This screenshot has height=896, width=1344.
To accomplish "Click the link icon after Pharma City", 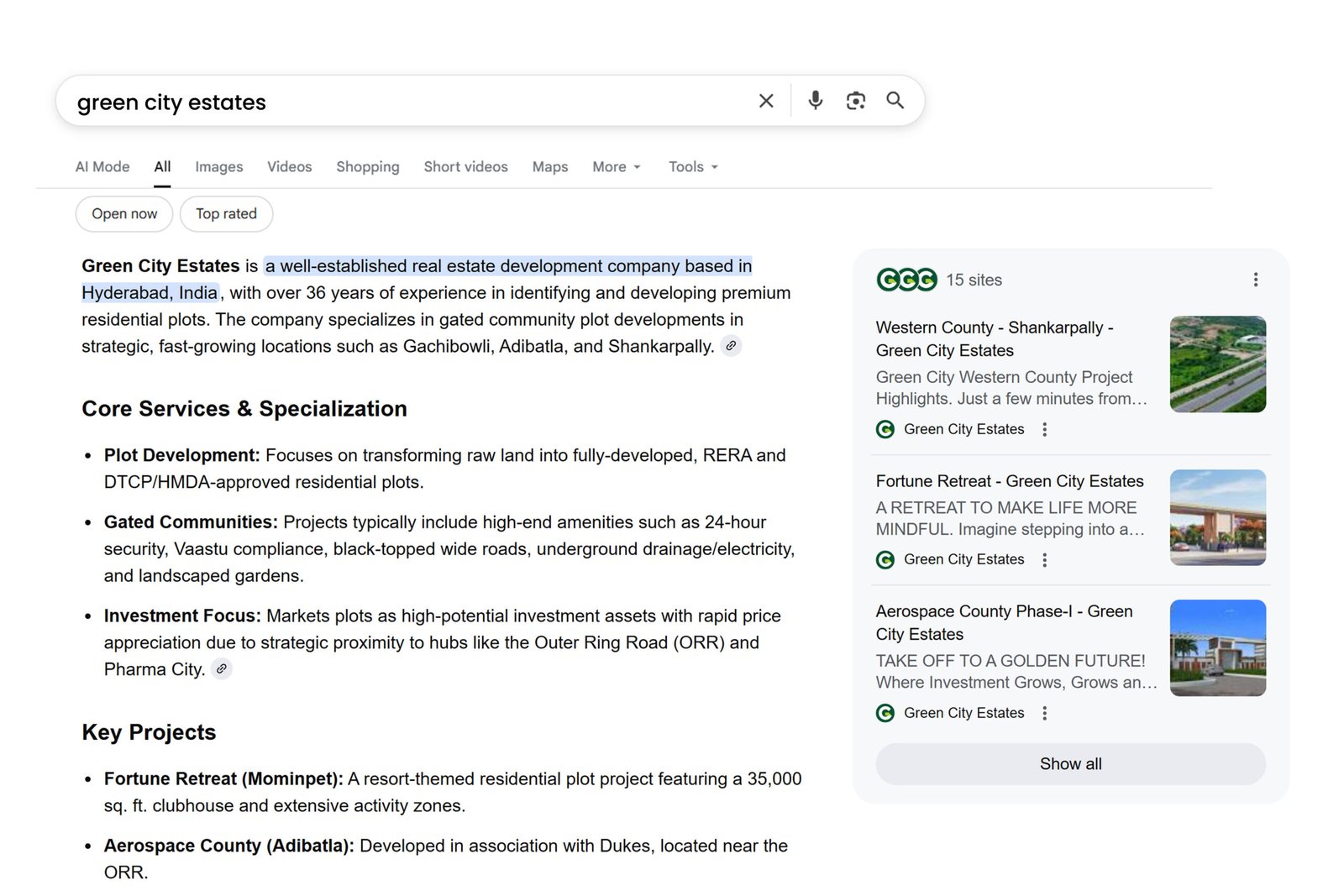I will 222,669.
